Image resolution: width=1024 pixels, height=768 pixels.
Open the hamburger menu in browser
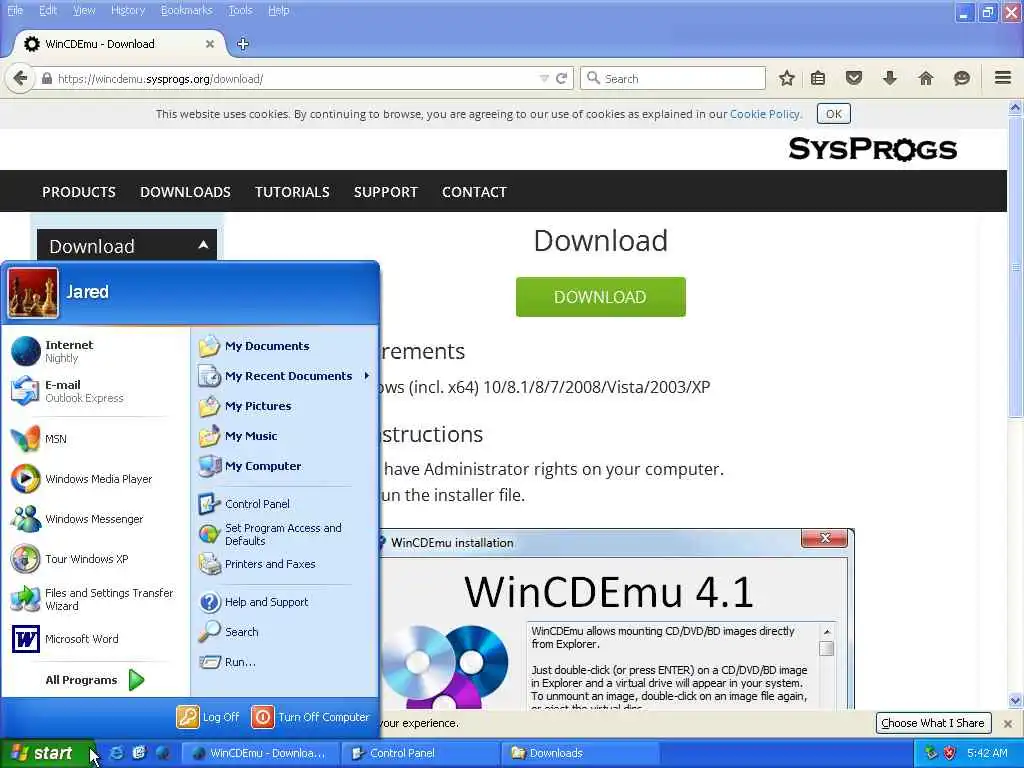[1003, 78]
